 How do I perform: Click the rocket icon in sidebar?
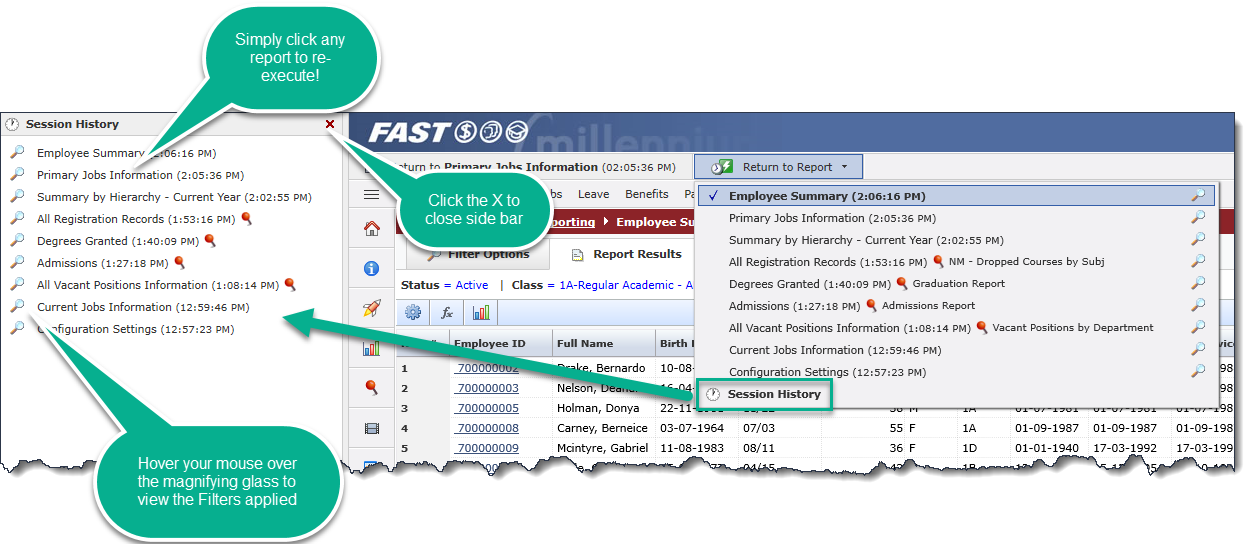(372, 308)
